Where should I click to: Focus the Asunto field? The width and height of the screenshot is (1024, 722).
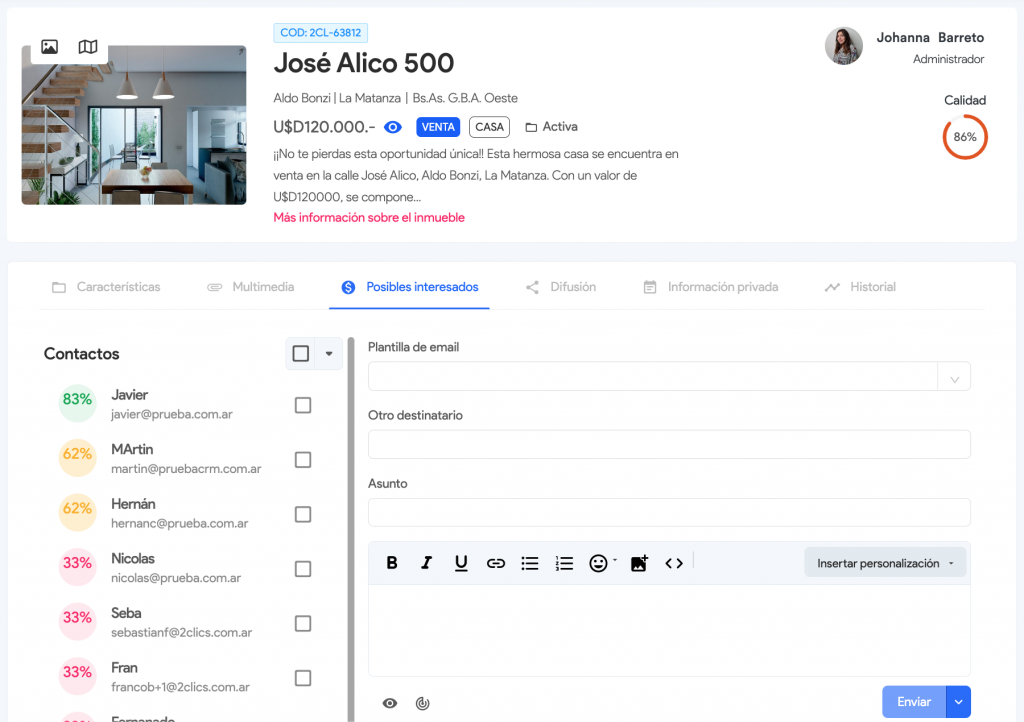pos(669,512)
